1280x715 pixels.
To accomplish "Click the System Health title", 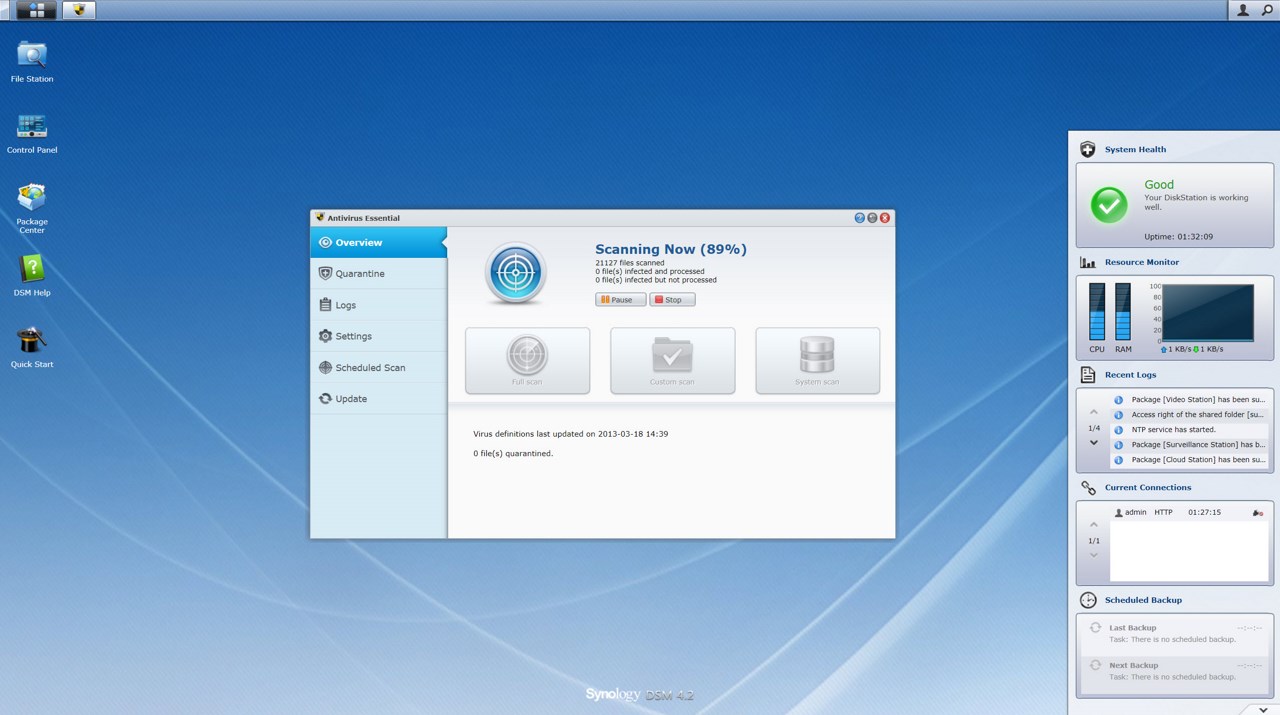I will tap(1135, 149).
